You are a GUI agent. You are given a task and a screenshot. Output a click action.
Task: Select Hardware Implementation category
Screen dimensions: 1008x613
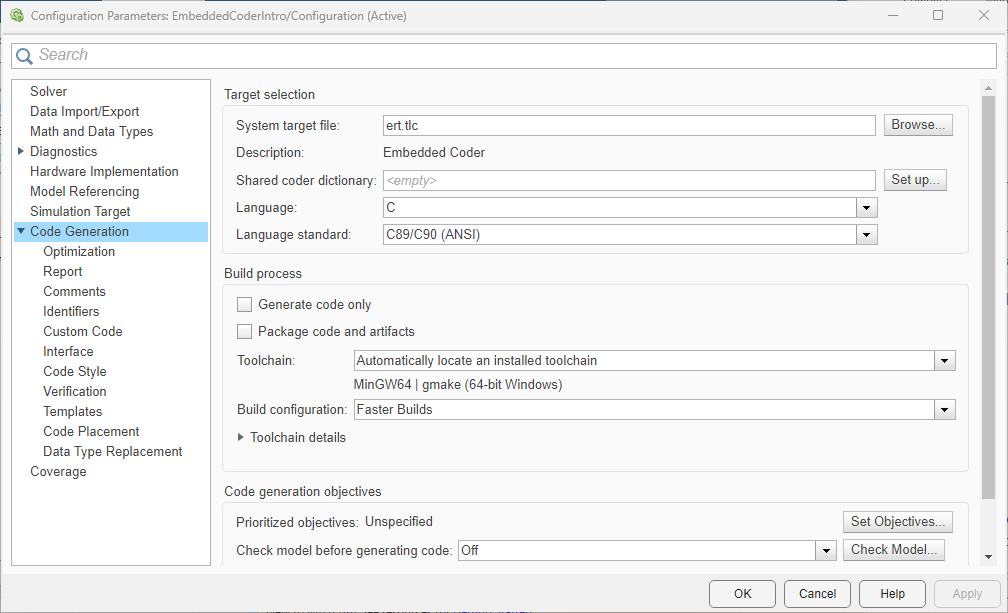pyautogui.click(x=104, y=171)
